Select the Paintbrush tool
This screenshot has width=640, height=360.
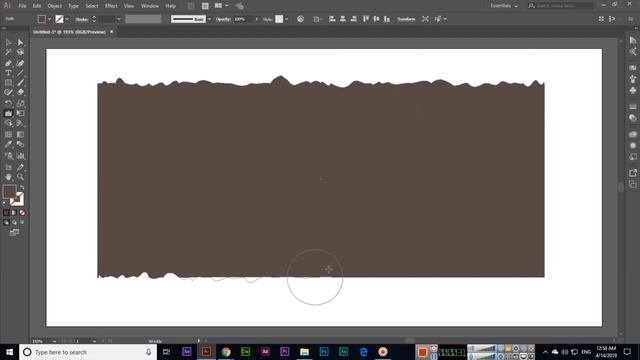click(x=20, y=83)
